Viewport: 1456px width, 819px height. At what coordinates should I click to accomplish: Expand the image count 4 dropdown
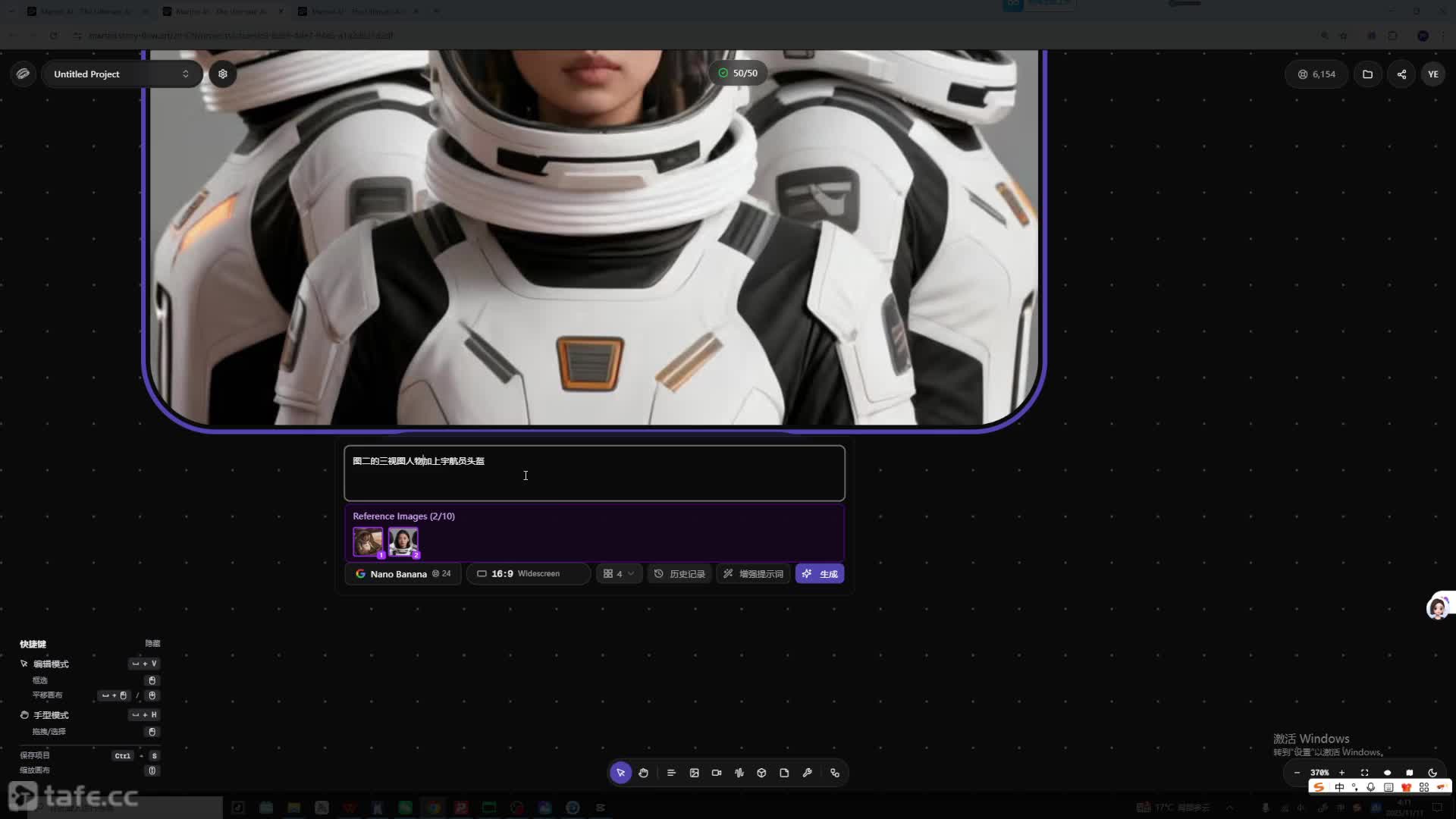[619, 574]
